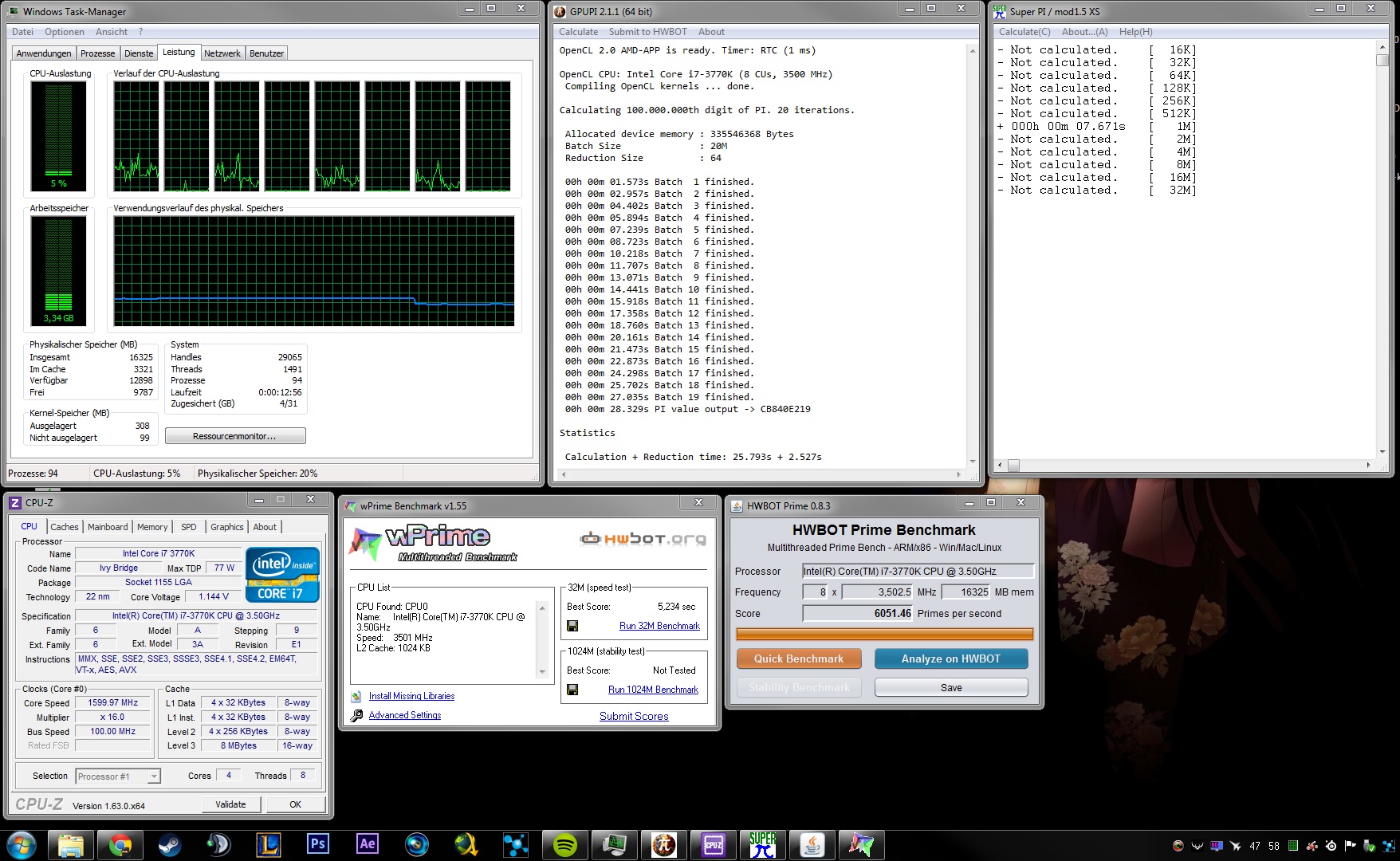Open the Caches tab in CPU-Z
Viewport: 1400px width, 861px height.
65,527
